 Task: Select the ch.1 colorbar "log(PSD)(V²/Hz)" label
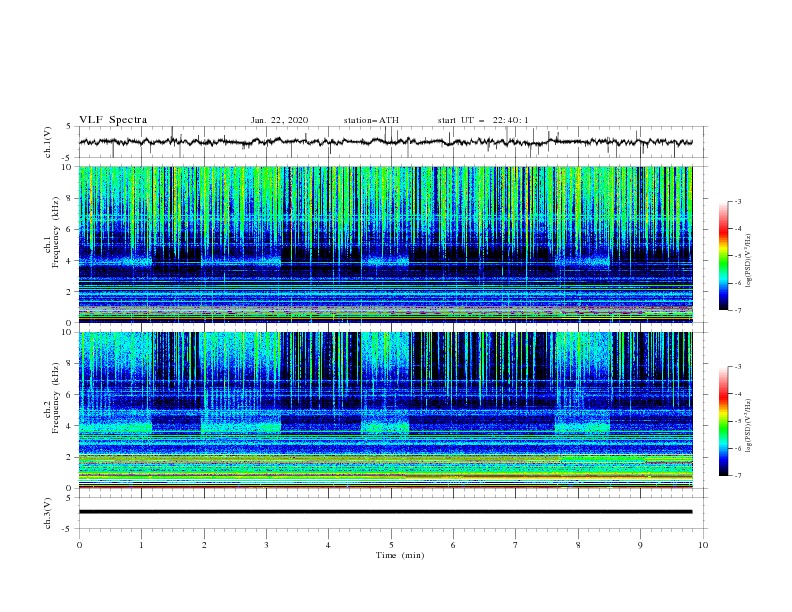(748, 261)
